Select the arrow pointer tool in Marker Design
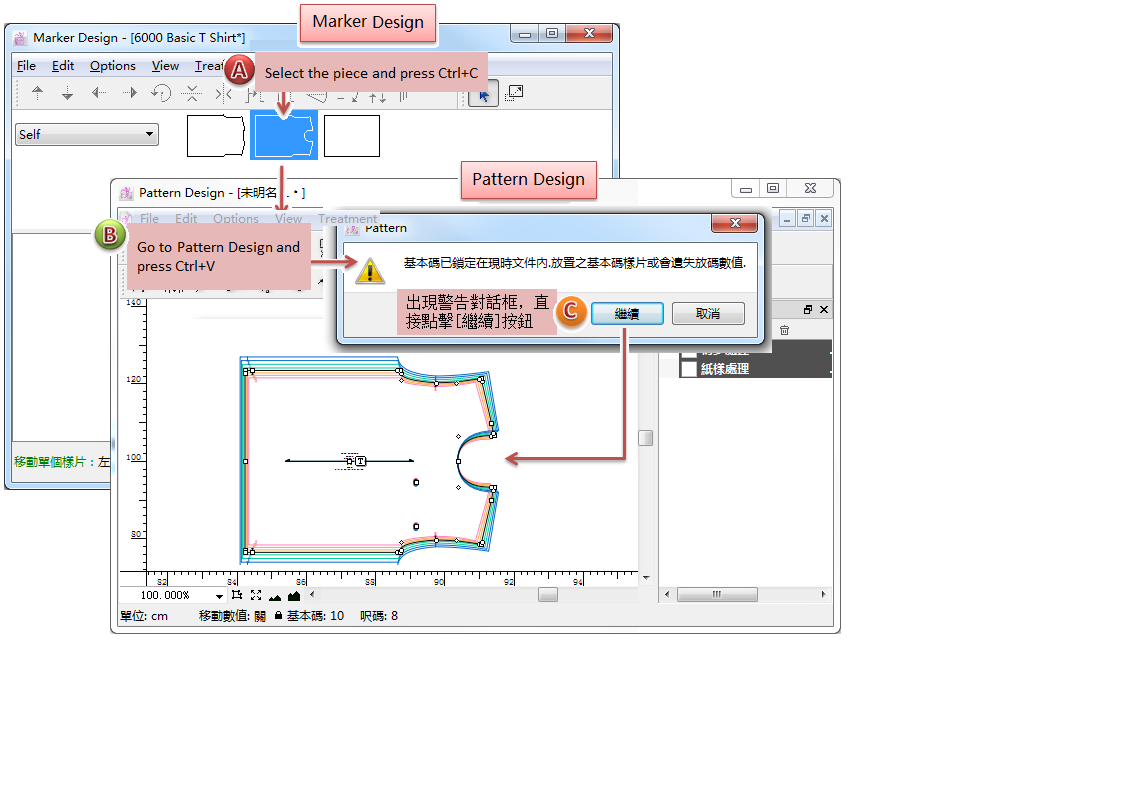Viewport: 1143px width, 808px height. (x=484, y=94)
